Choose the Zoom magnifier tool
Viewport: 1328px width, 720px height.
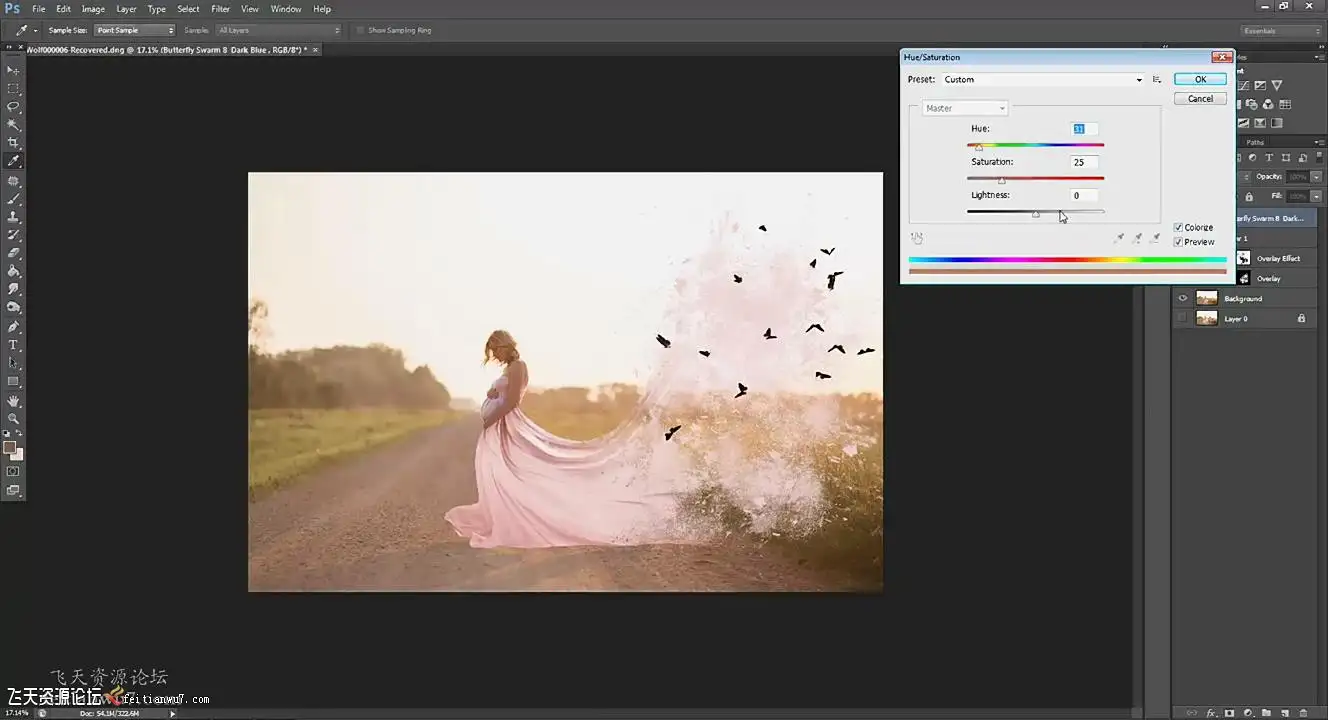tap(13, 418)
